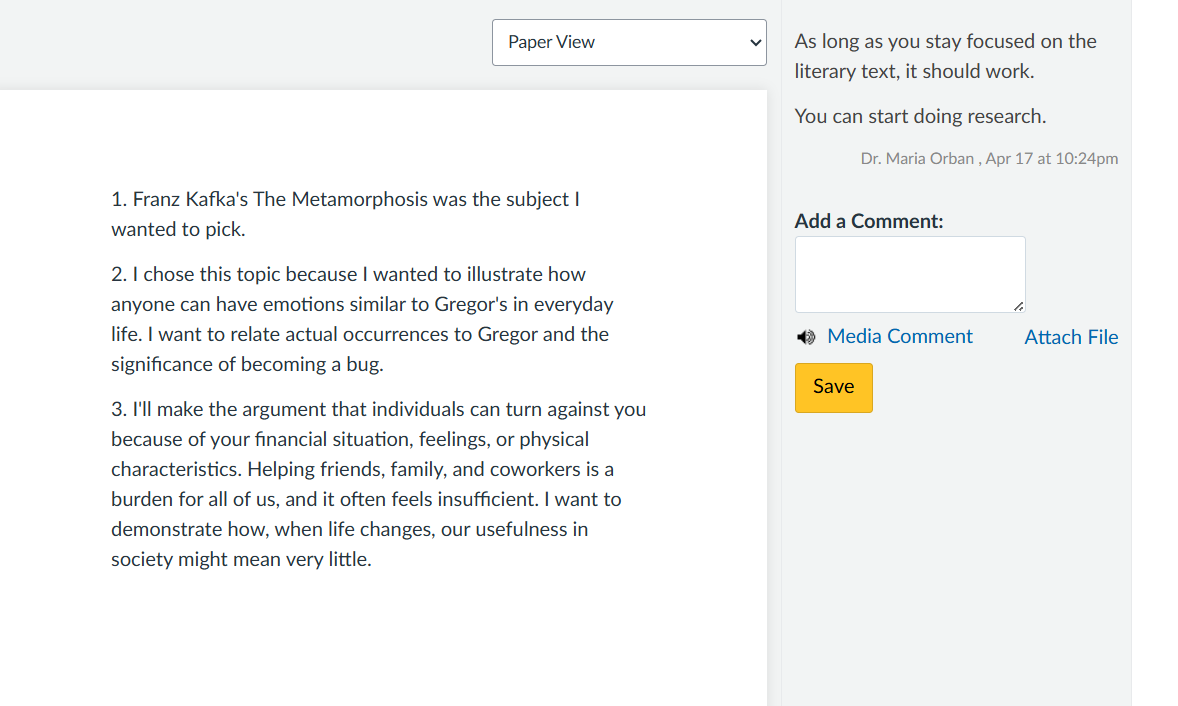Click the comment box resize handle
This screenshot has height=706, width=1178.
click(1018, 306)
